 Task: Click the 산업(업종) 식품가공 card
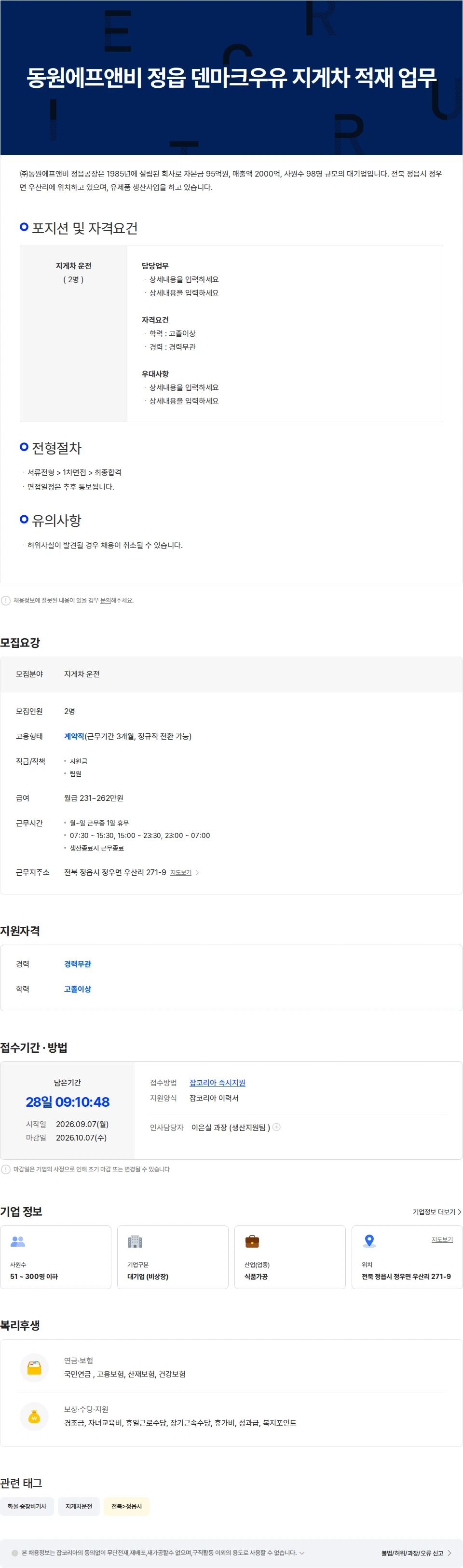click(289, 1256)
